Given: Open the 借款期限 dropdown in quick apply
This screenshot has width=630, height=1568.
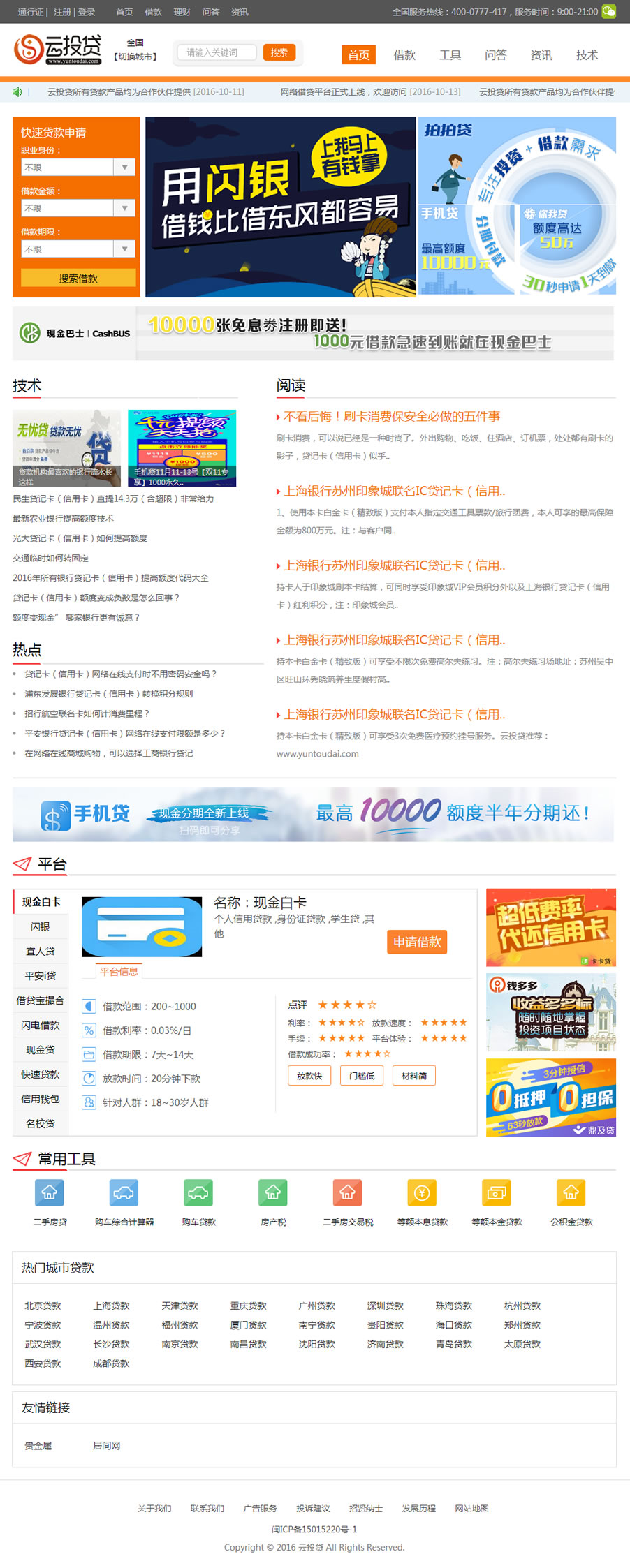Looking at the screenshot, I should click(78, 249).
